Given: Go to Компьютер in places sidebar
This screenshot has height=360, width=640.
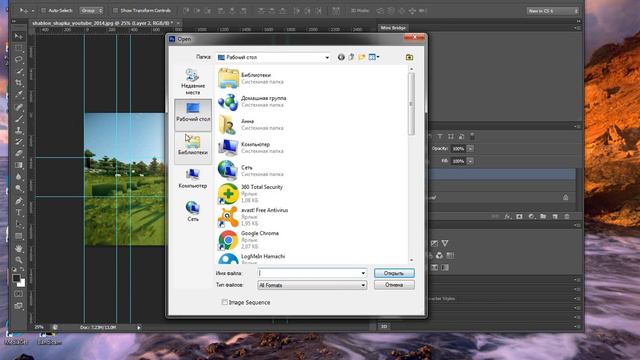Looking at the screenshot, I should (x=193, y=178).
